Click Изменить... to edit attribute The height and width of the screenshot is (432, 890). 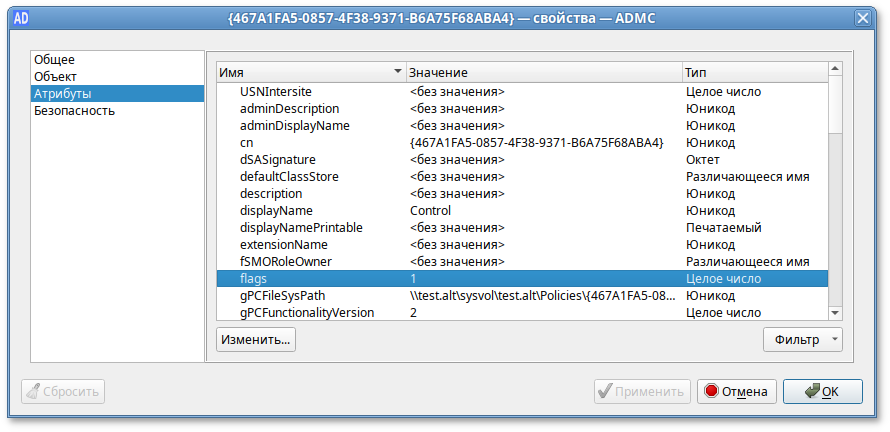[256, 340]
